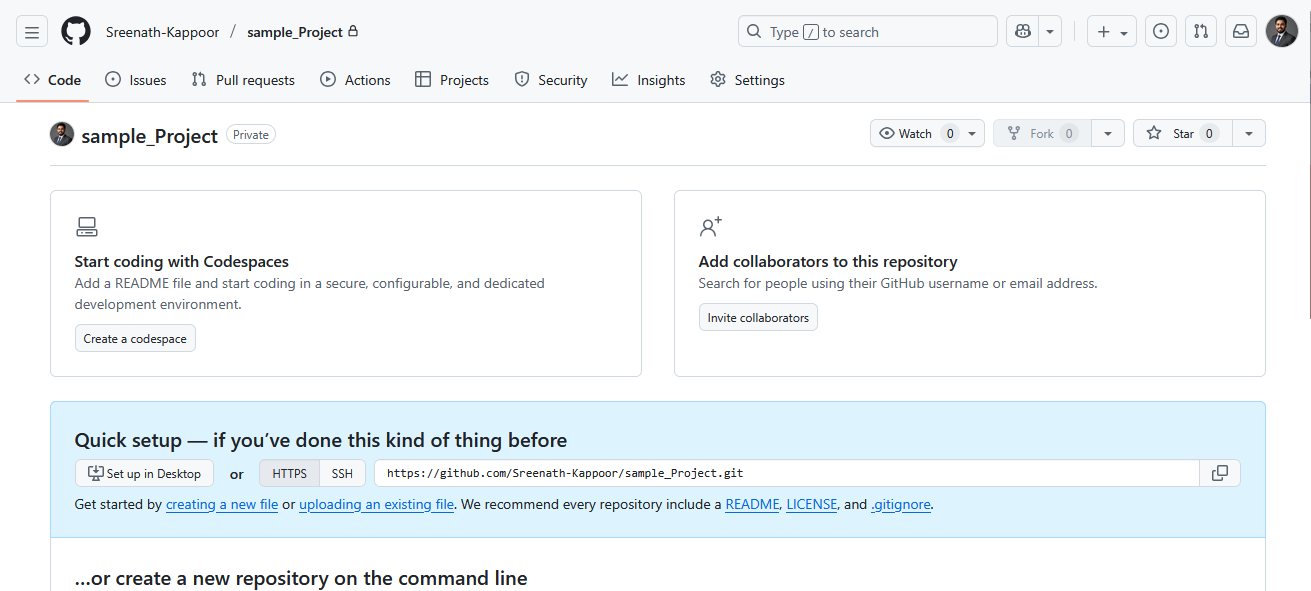
Task: Open the navigation hamburger menu
Action: point(31,31)
